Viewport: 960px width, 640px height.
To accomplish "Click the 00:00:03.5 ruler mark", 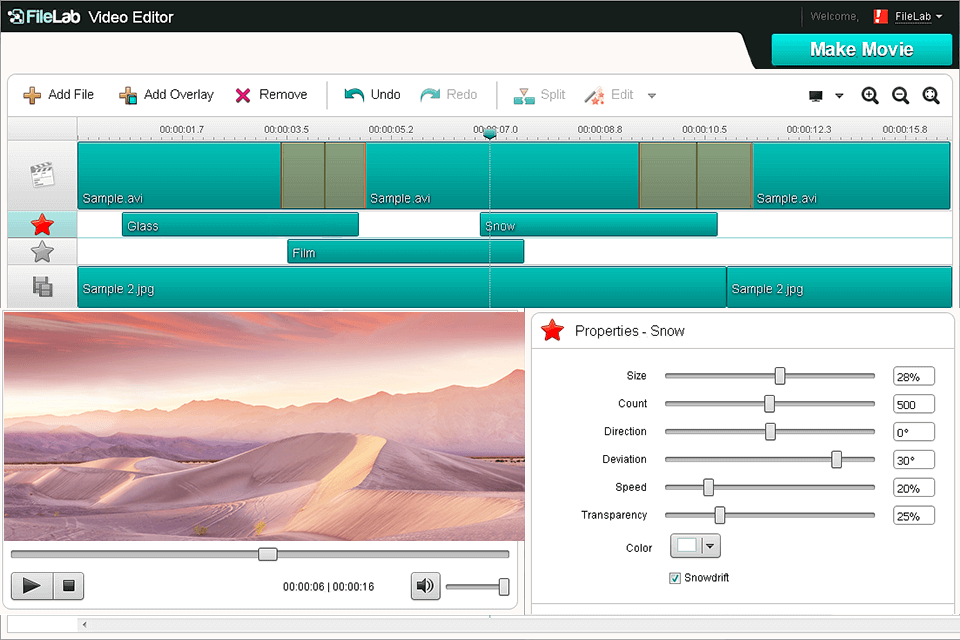I will click(x=286, y=130).
